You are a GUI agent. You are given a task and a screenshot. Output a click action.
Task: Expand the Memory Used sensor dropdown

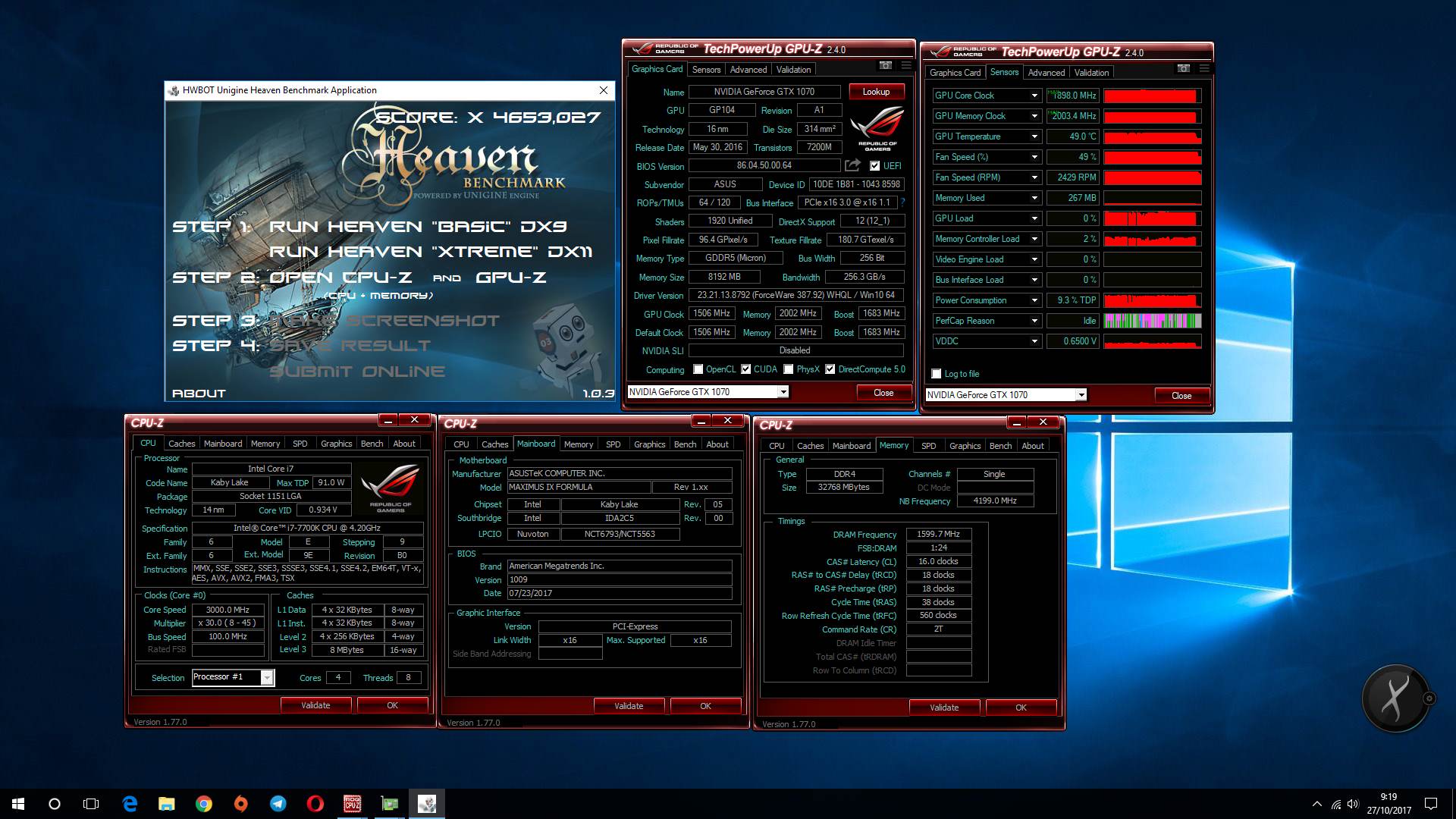(1034, 198)
